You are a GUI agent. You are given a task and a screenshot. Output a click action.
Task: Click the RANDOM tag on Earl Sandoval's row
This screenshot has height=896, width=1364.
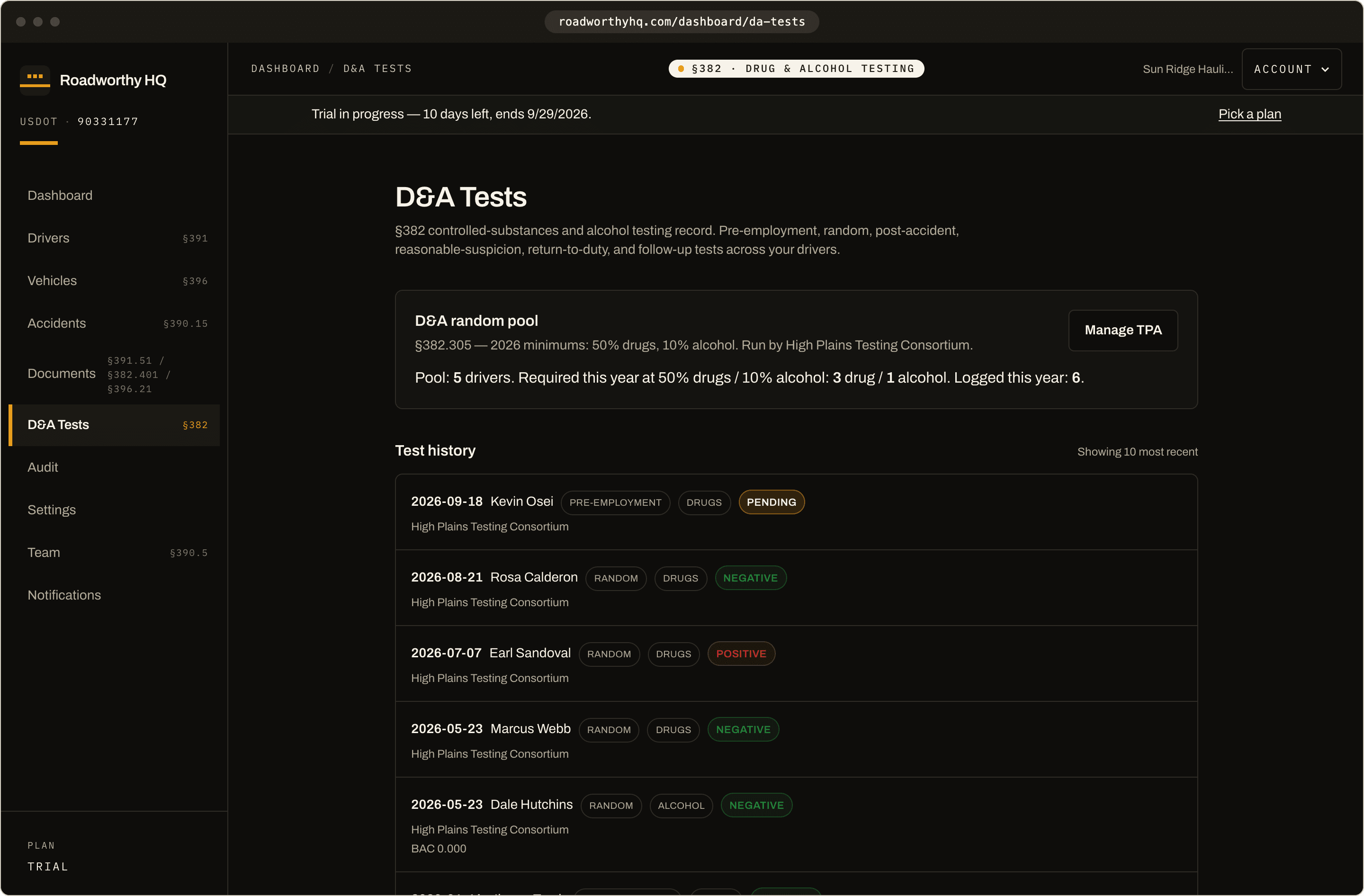click(x=609, y=654)
